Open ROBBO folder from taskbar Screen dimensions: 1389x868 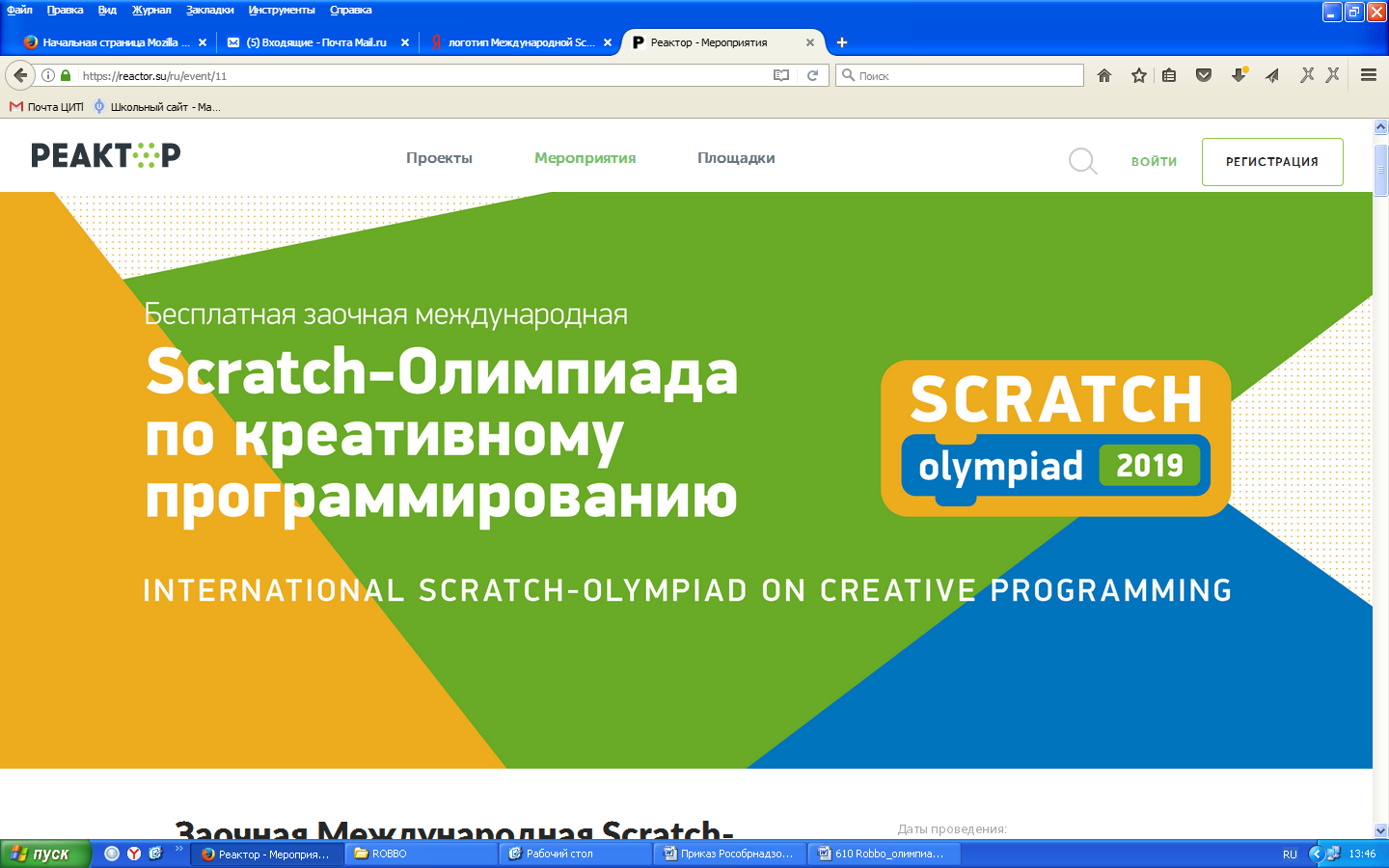click(x=422, y=854)
